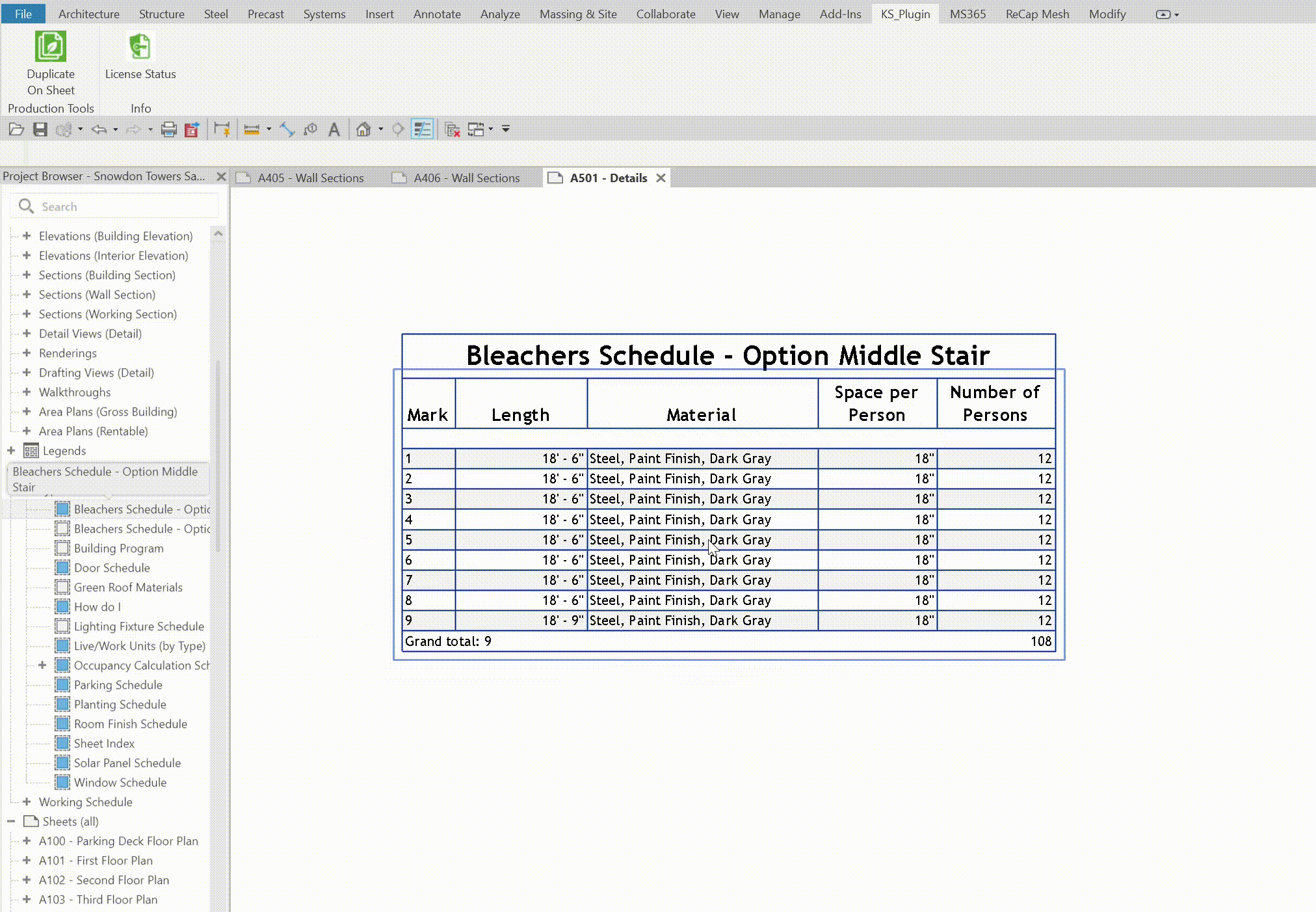Screen dimensions: 1316x912
Task: Switch to the Annotate ribbon tab
Action: click(437, 14)
